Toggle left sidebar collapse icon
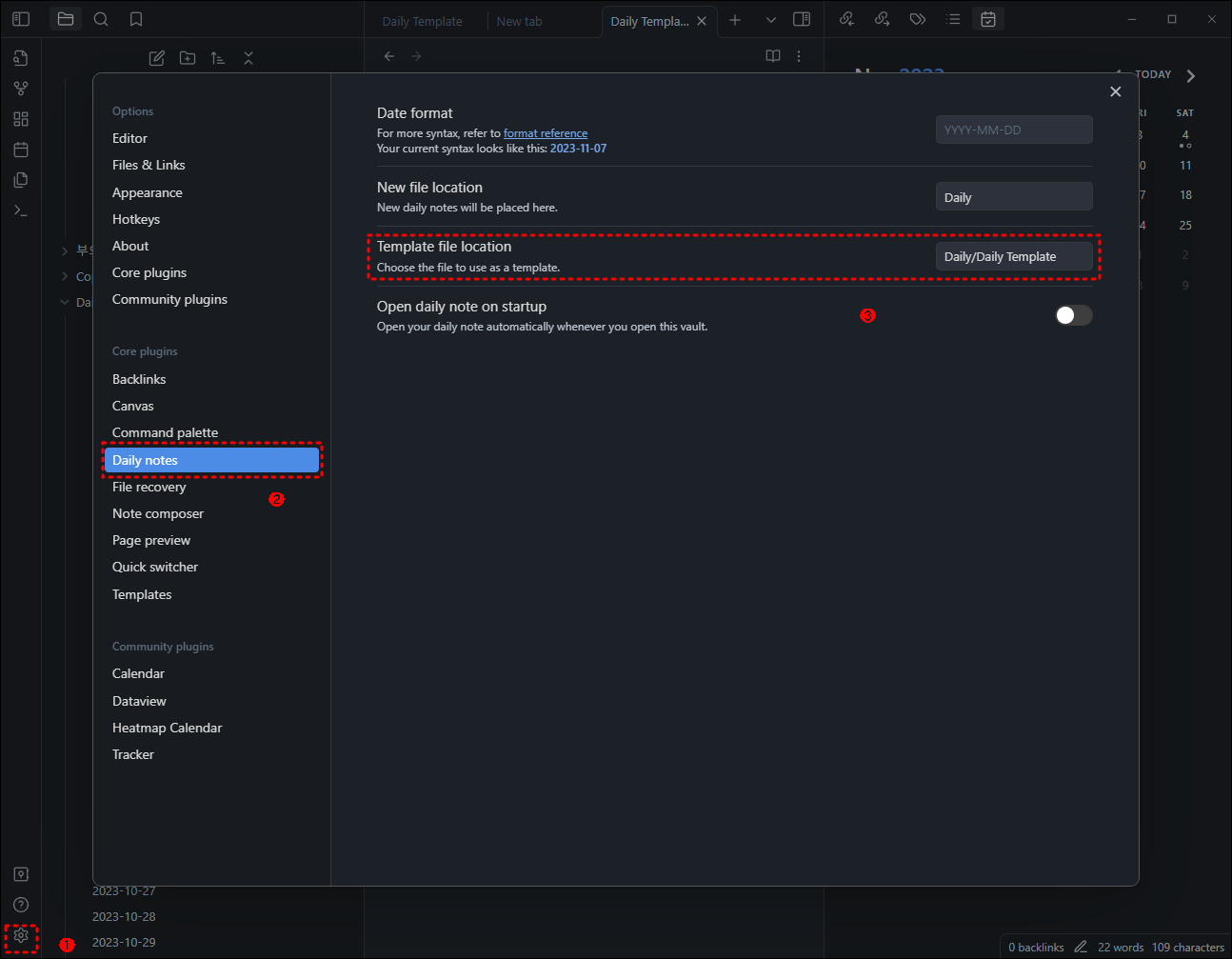This screenshot has width=1232, height=959. [21, 19]
